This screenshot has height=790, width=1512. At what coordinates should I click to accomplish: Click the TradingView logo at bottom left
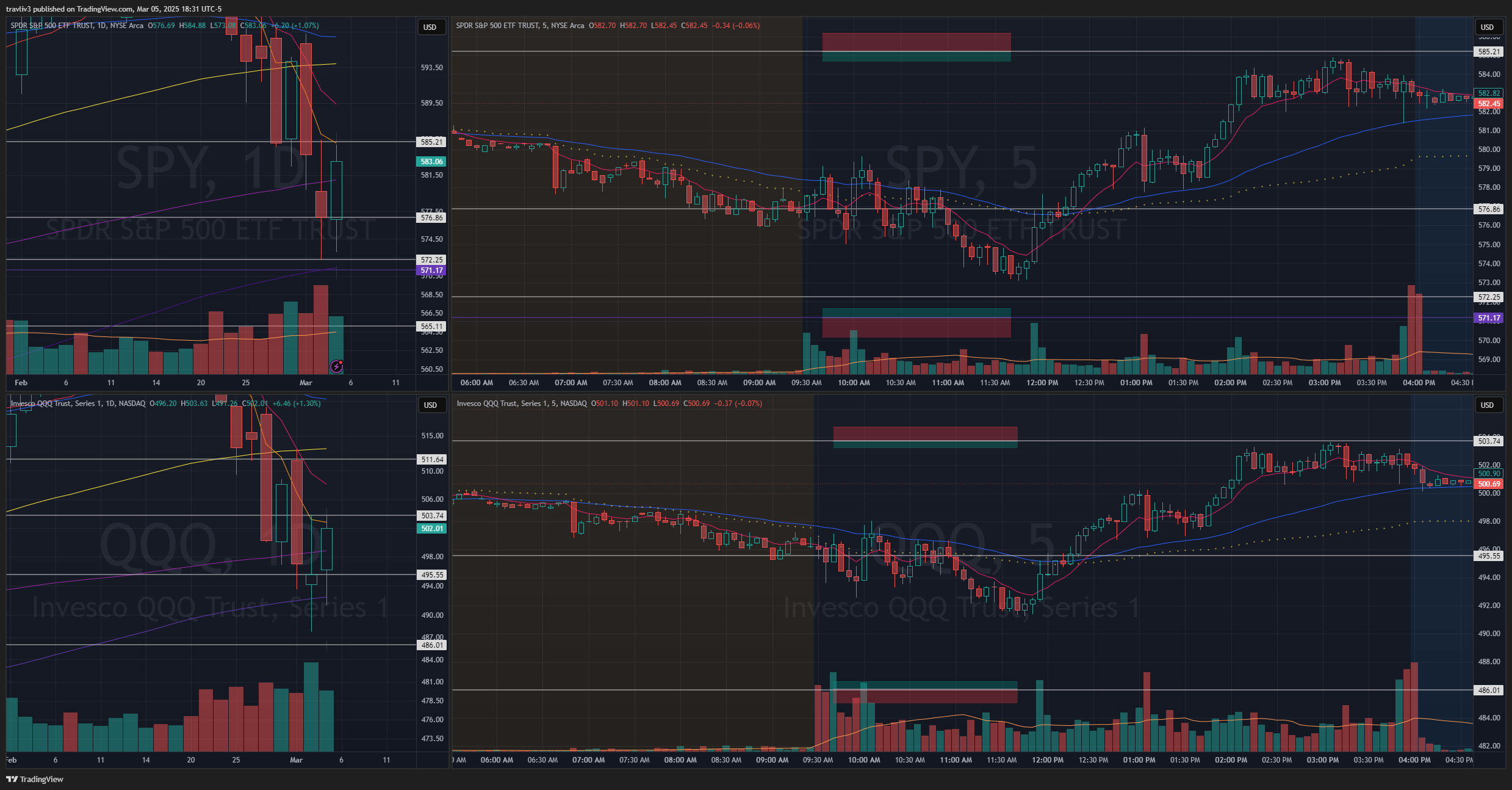coord(35,779)
